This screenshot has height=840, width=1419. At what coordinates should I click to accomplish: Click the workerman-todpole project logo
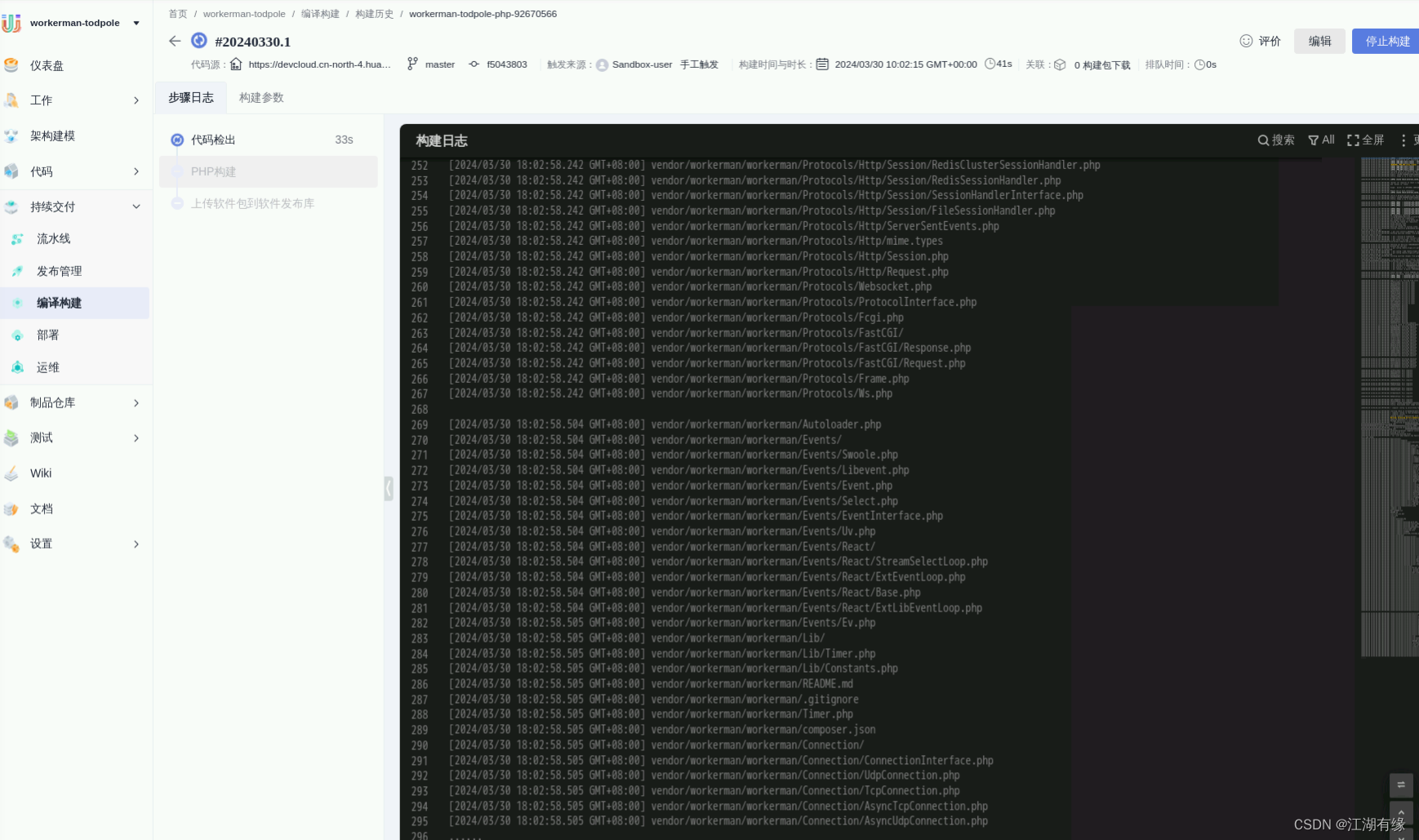tap(11, 23)
